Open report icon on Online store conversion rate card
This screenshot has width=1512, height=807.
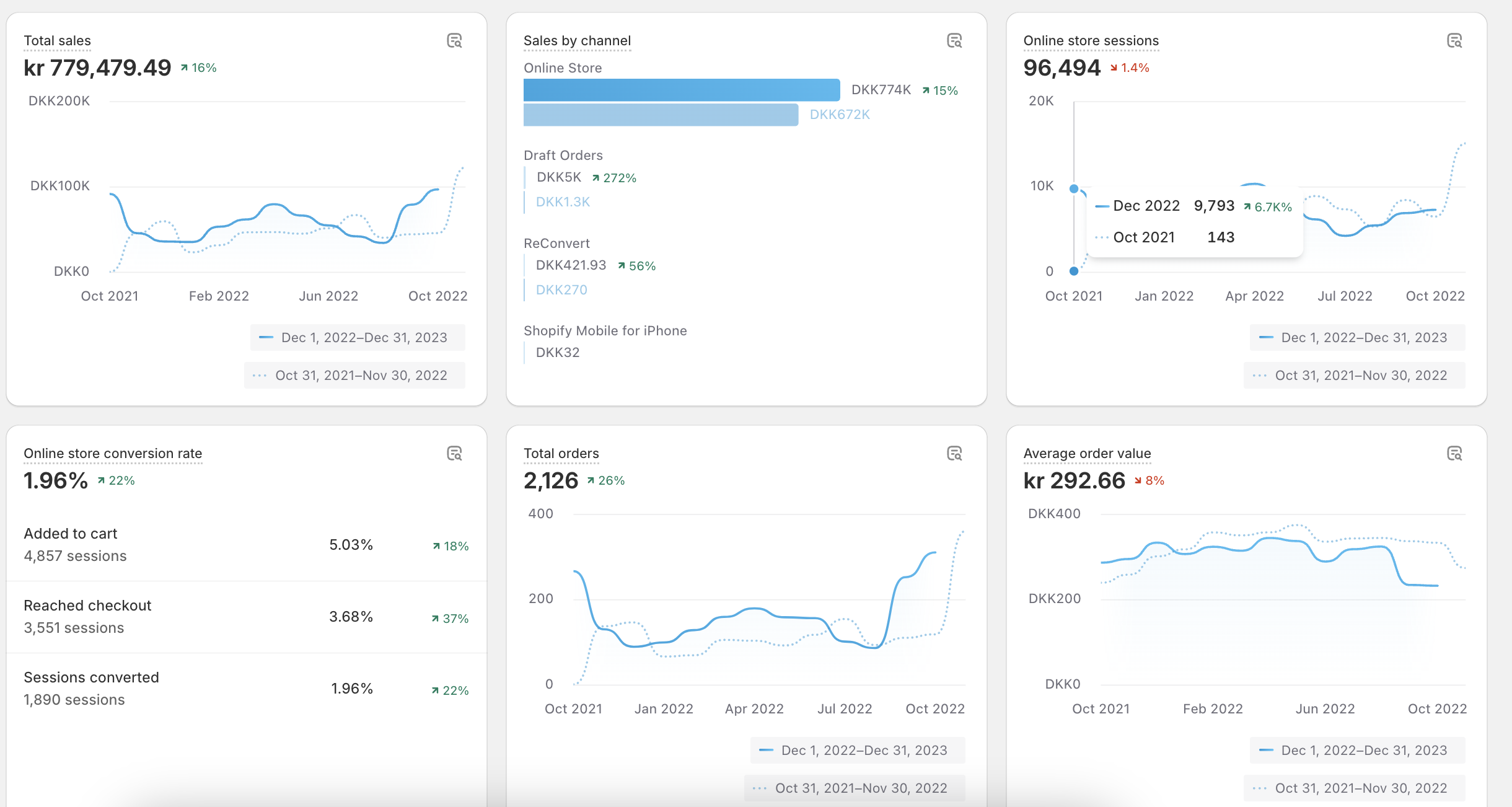pos(454,454)
